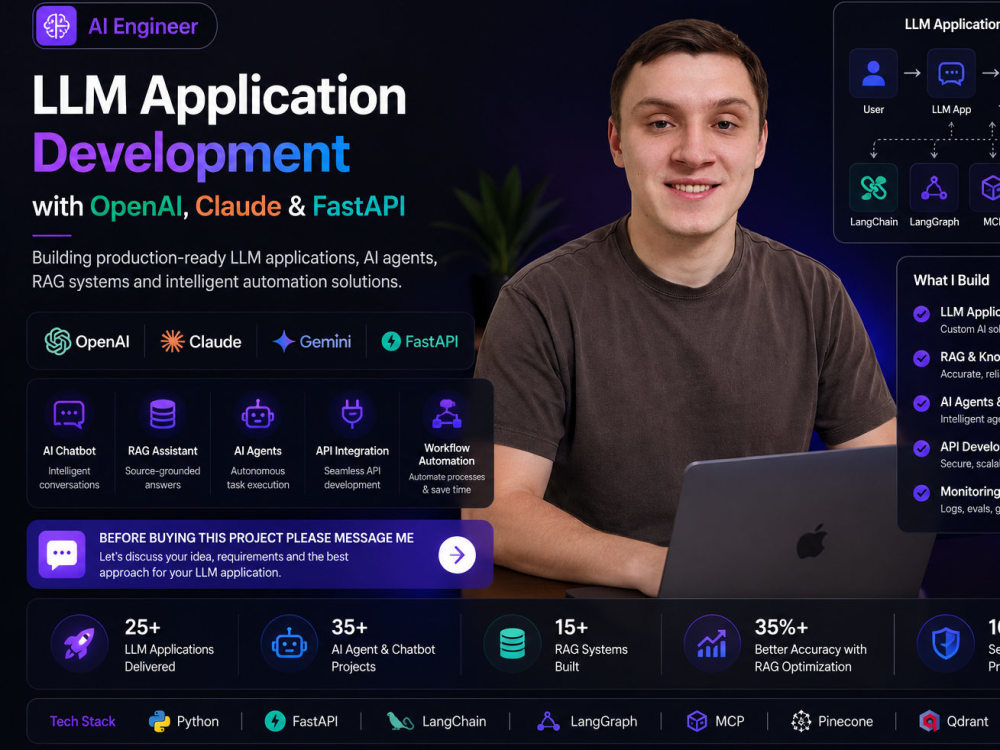Click the Python logo in Tech Stack
Viewport: 1000px width, 750px height.
coord(159,721)
